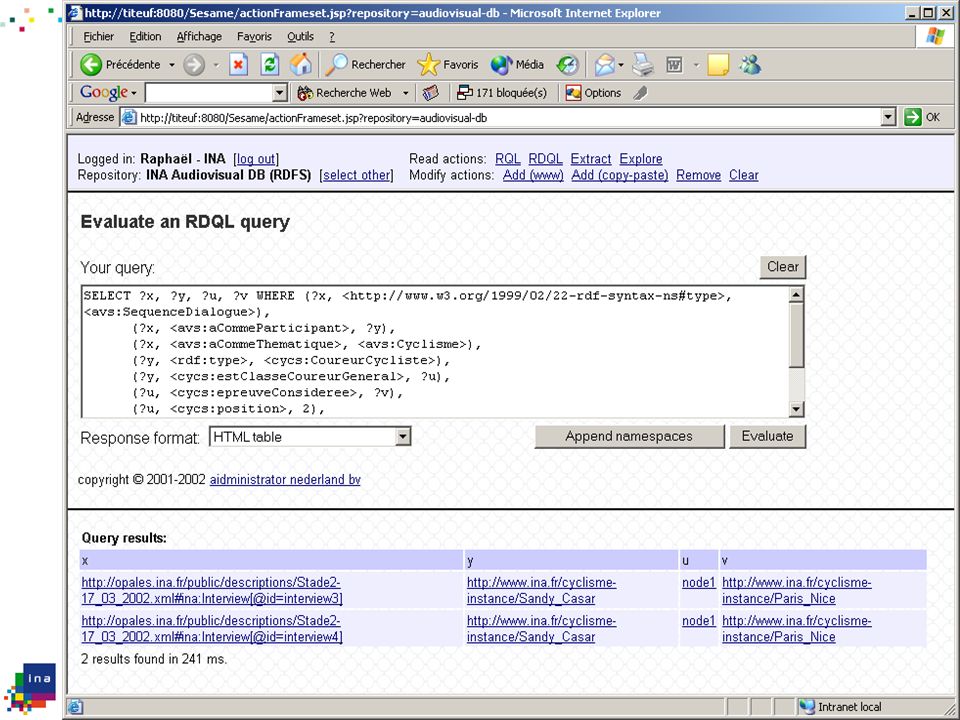Refresh the page with green arrows icon
The height and width of the screenshot is (720, 960).
[x=269, y=64]
